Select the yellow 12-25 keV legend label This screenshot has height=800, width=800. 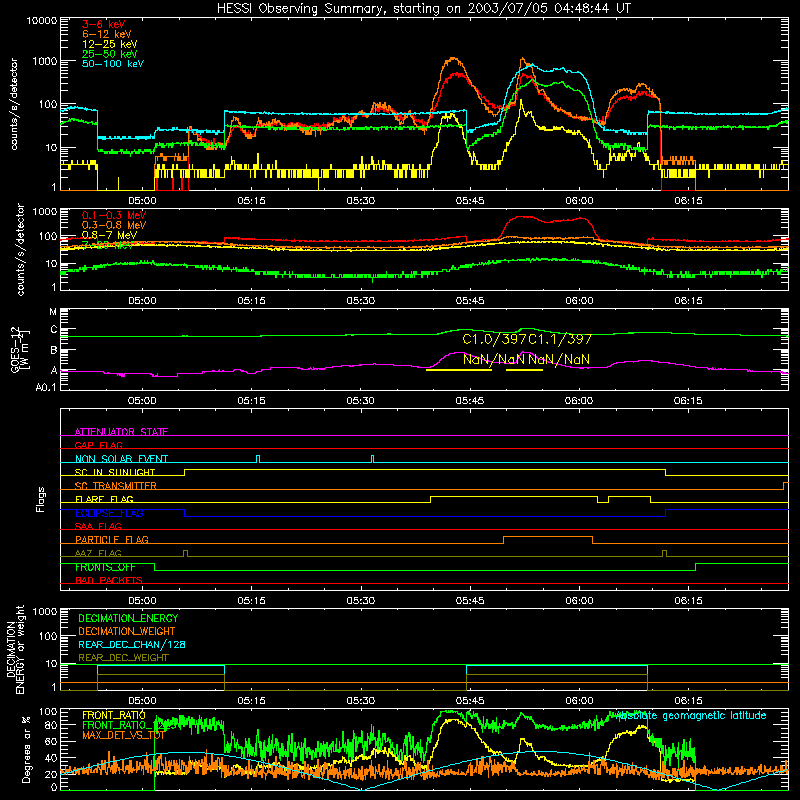coord(110,44)
